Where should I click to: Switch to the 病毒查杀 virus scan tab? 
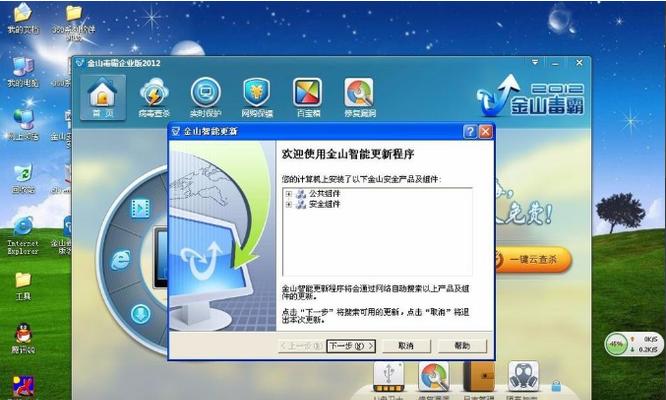click(154, 98)
